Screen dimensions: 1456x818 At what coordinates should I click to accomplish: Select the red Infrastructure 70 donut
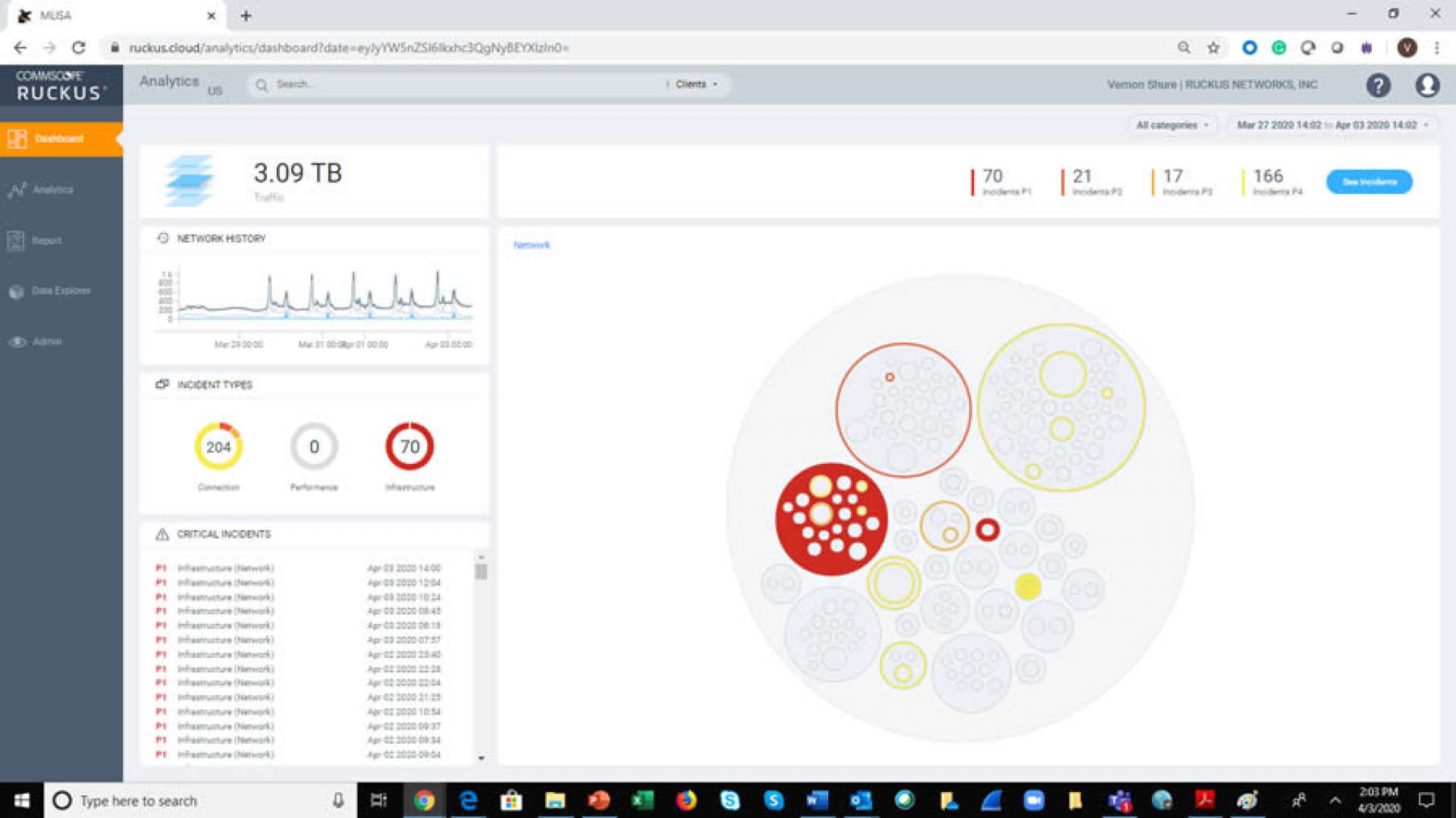tap(409, 447)
